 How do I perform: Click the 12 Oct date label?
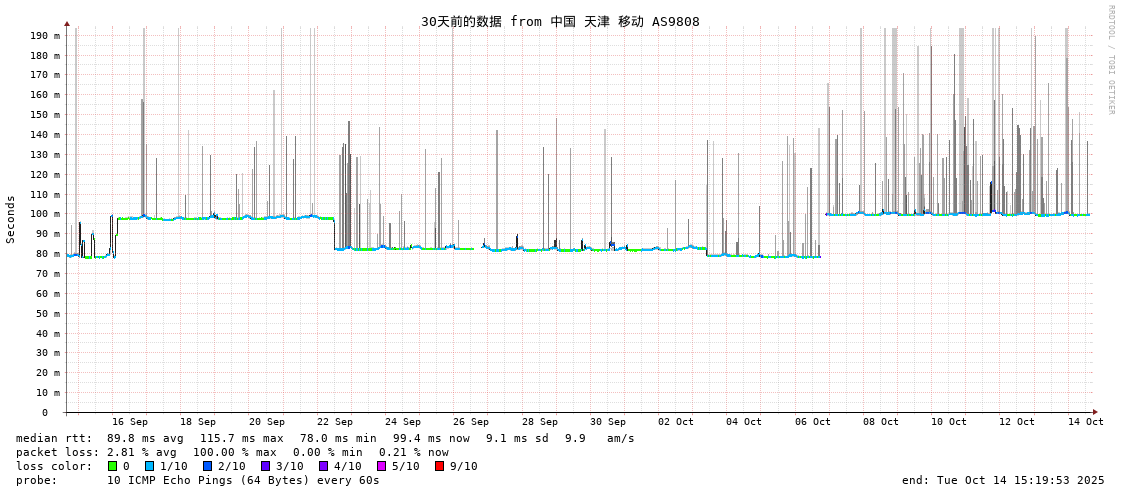pyautogui.click(x=1017, y=422)
